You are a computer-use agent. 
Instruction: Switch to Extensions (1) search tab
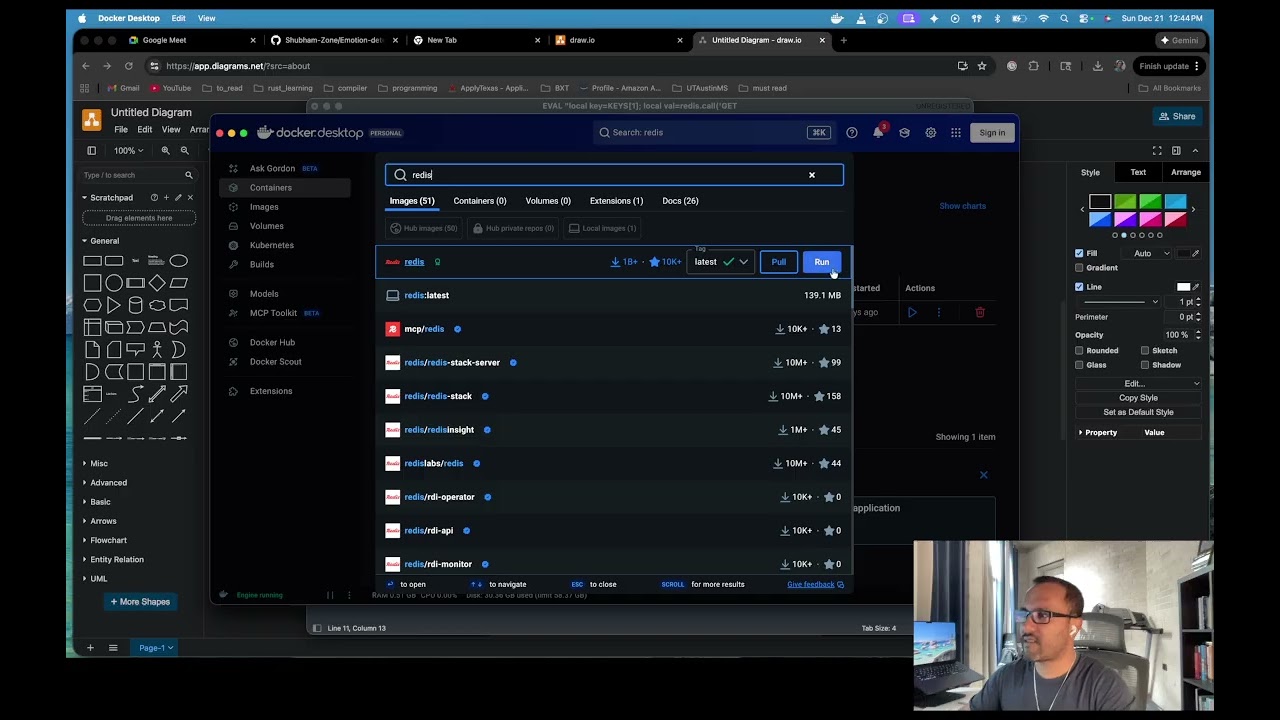tap(616, 201)
